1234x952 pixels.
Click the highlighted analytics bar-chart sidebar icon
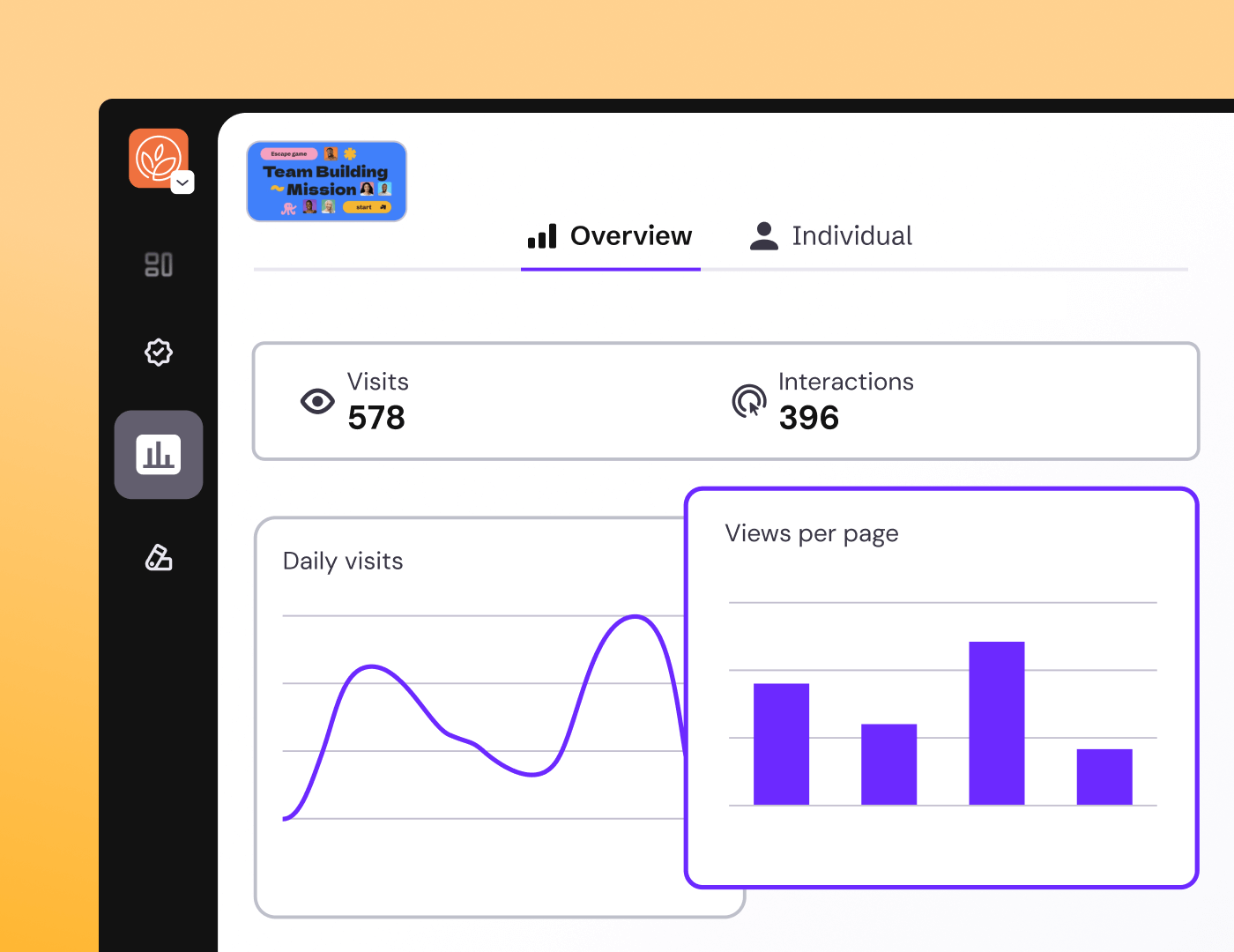click(159, 454)
